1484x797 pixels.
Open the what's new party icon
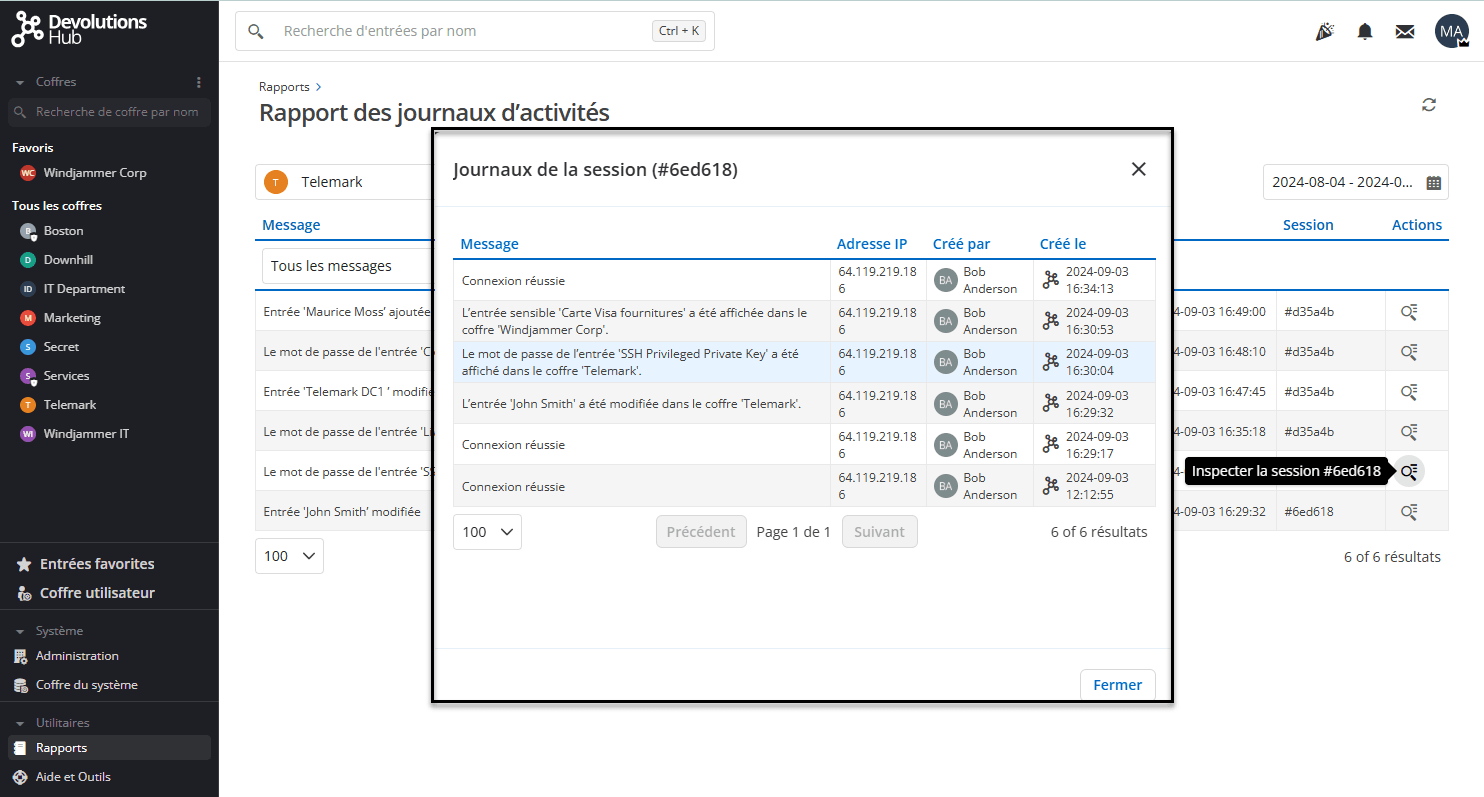(1324, 32)
